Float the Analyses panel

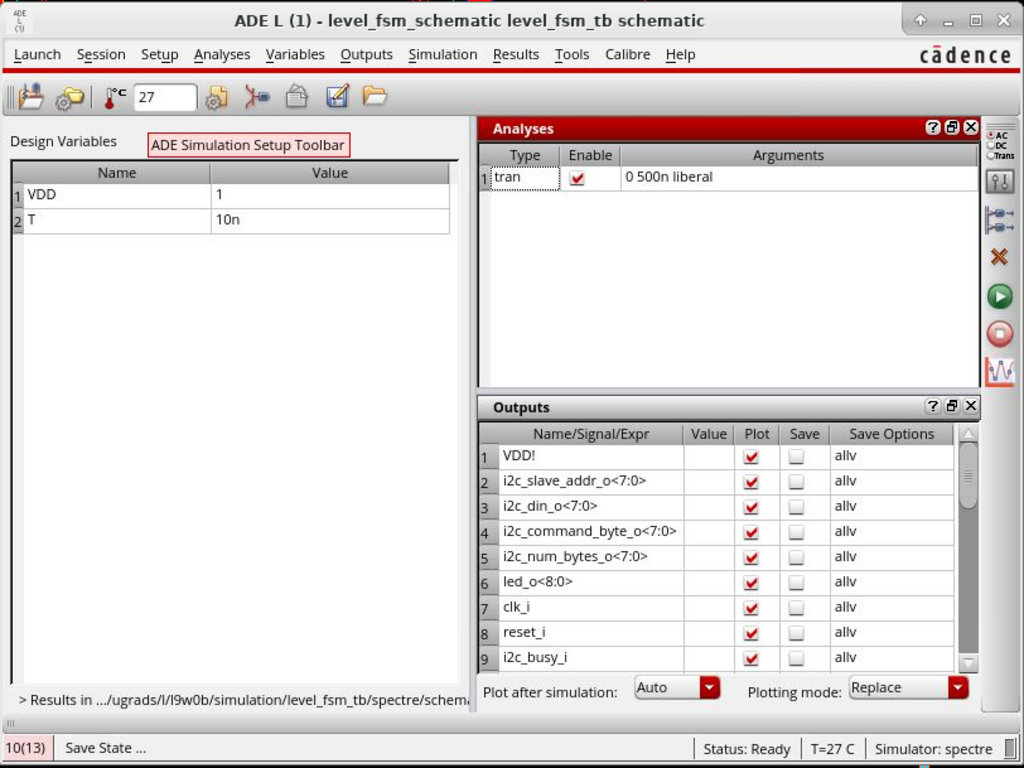[952, 127]
